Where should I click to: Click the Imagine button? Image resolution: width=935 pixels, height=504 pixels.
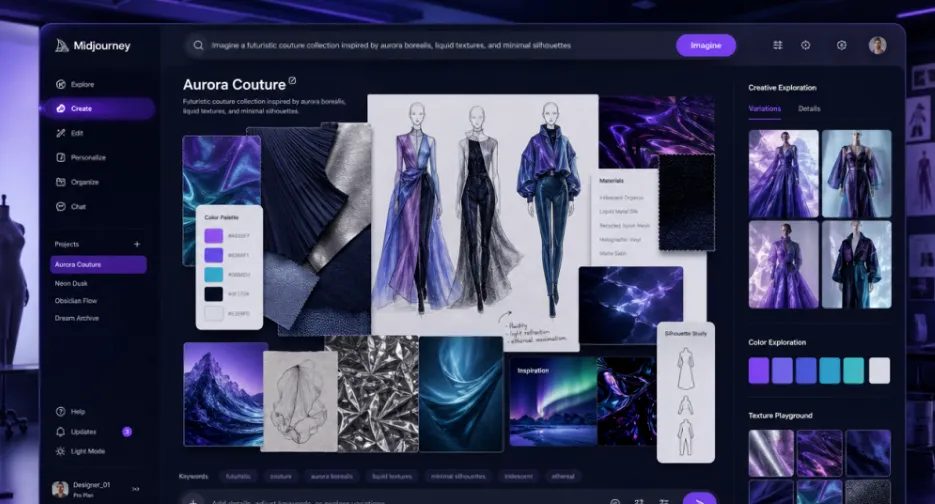point(705,45)
